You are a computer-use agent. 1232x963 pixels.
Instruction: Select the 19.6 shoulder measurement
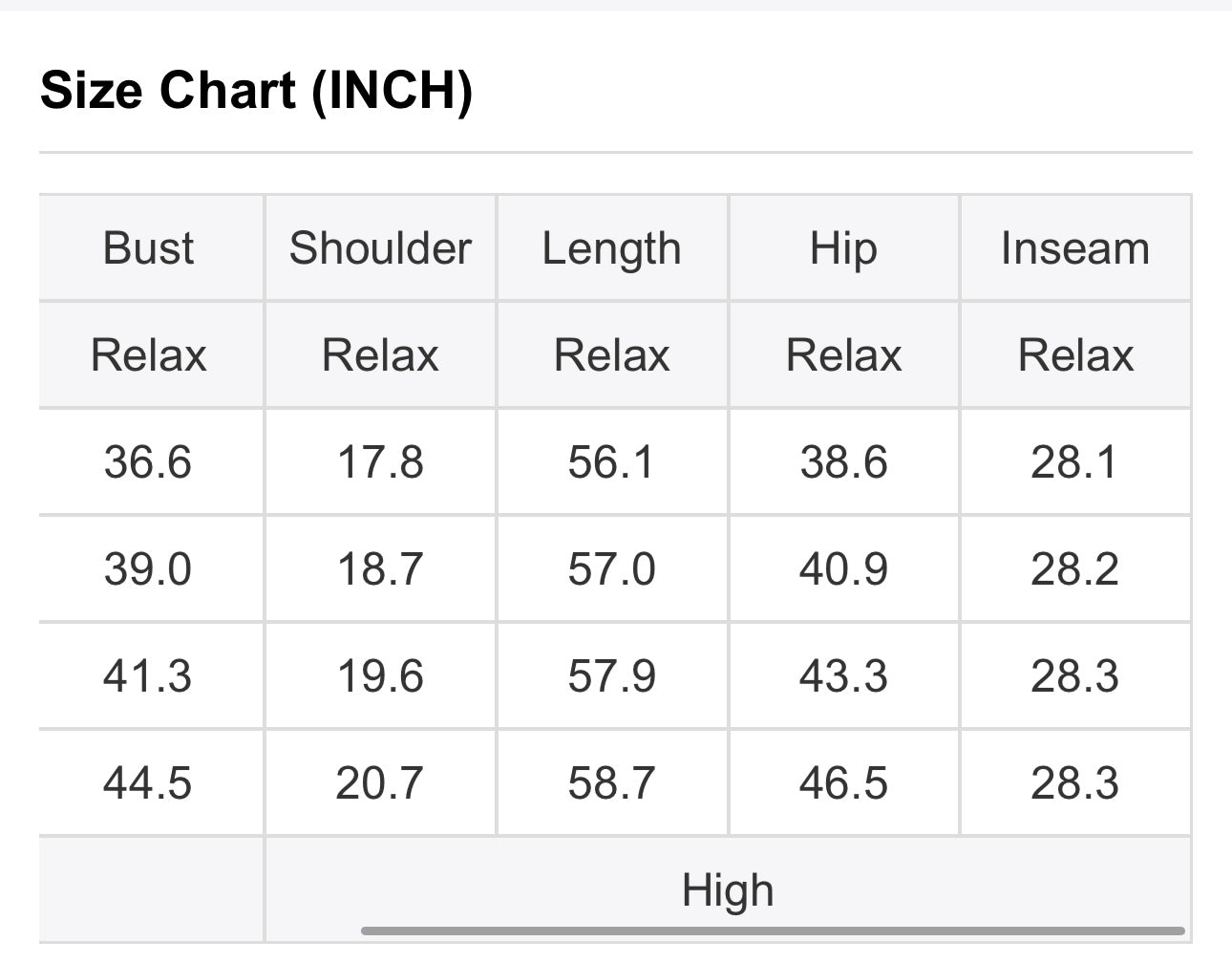pos(380,676)
